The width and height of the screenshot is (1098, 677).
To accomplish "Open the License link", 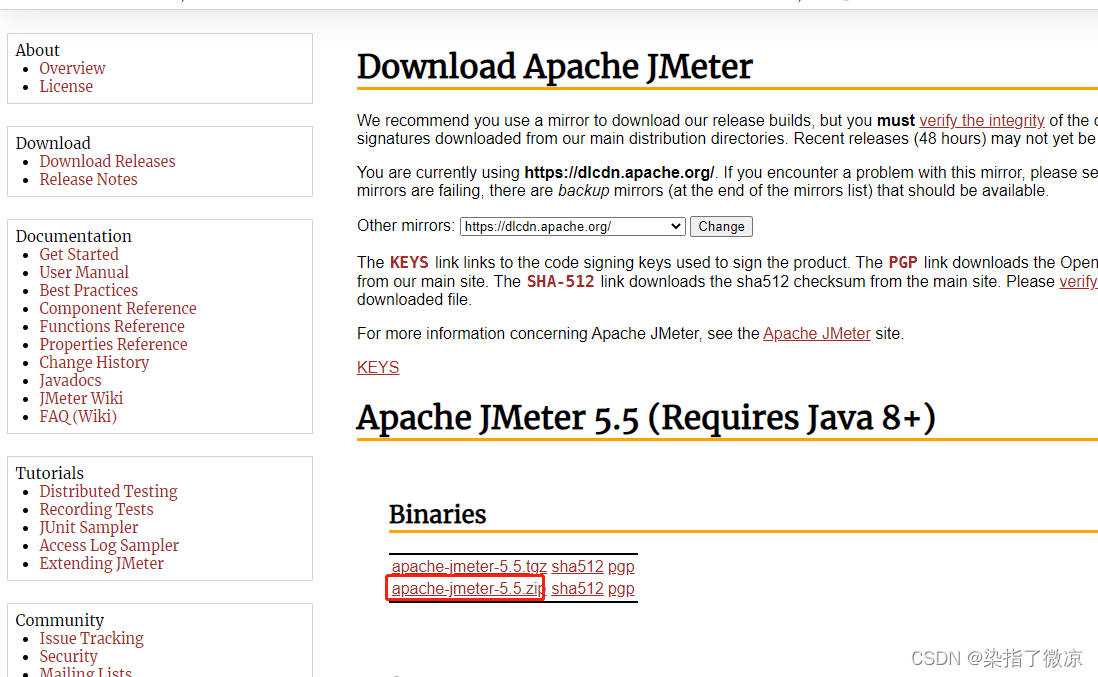I will 66,87.
